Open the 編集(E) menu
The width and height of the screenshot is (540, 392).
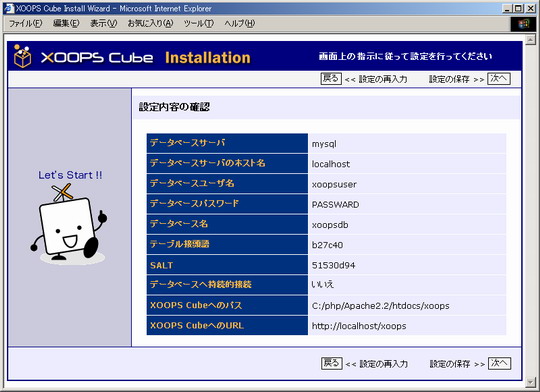point(66,23)
